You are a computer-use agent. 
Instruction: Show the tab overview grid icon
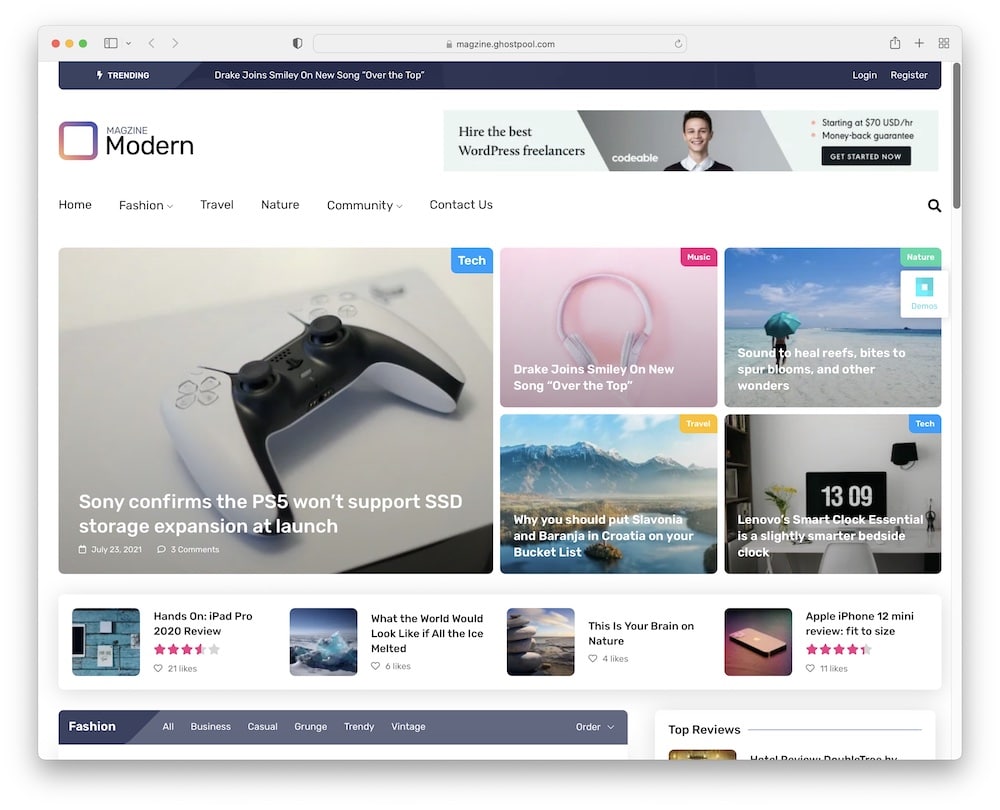click(944, 43)
